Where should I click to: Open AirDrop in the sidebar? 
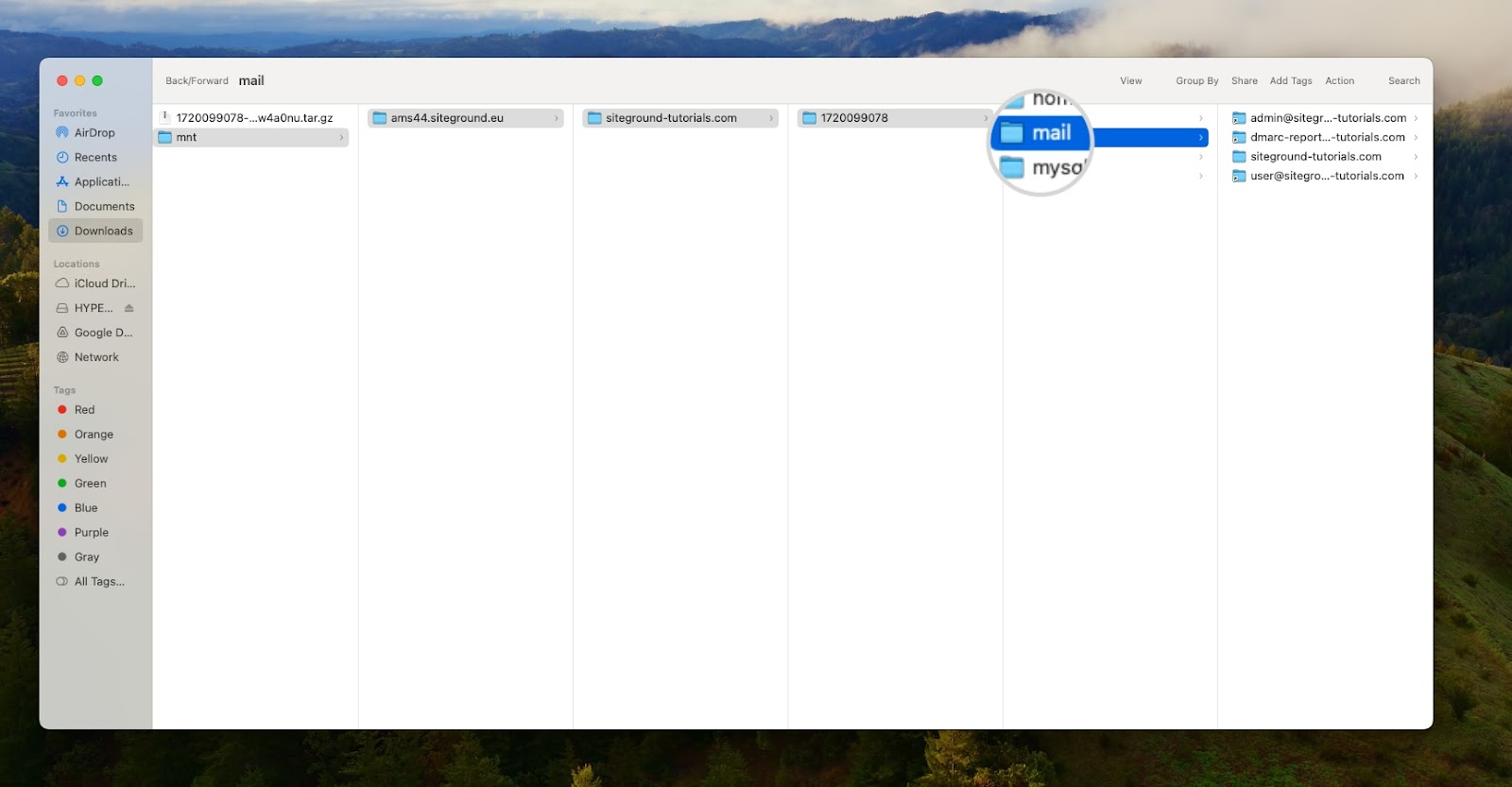click(94, 133)
